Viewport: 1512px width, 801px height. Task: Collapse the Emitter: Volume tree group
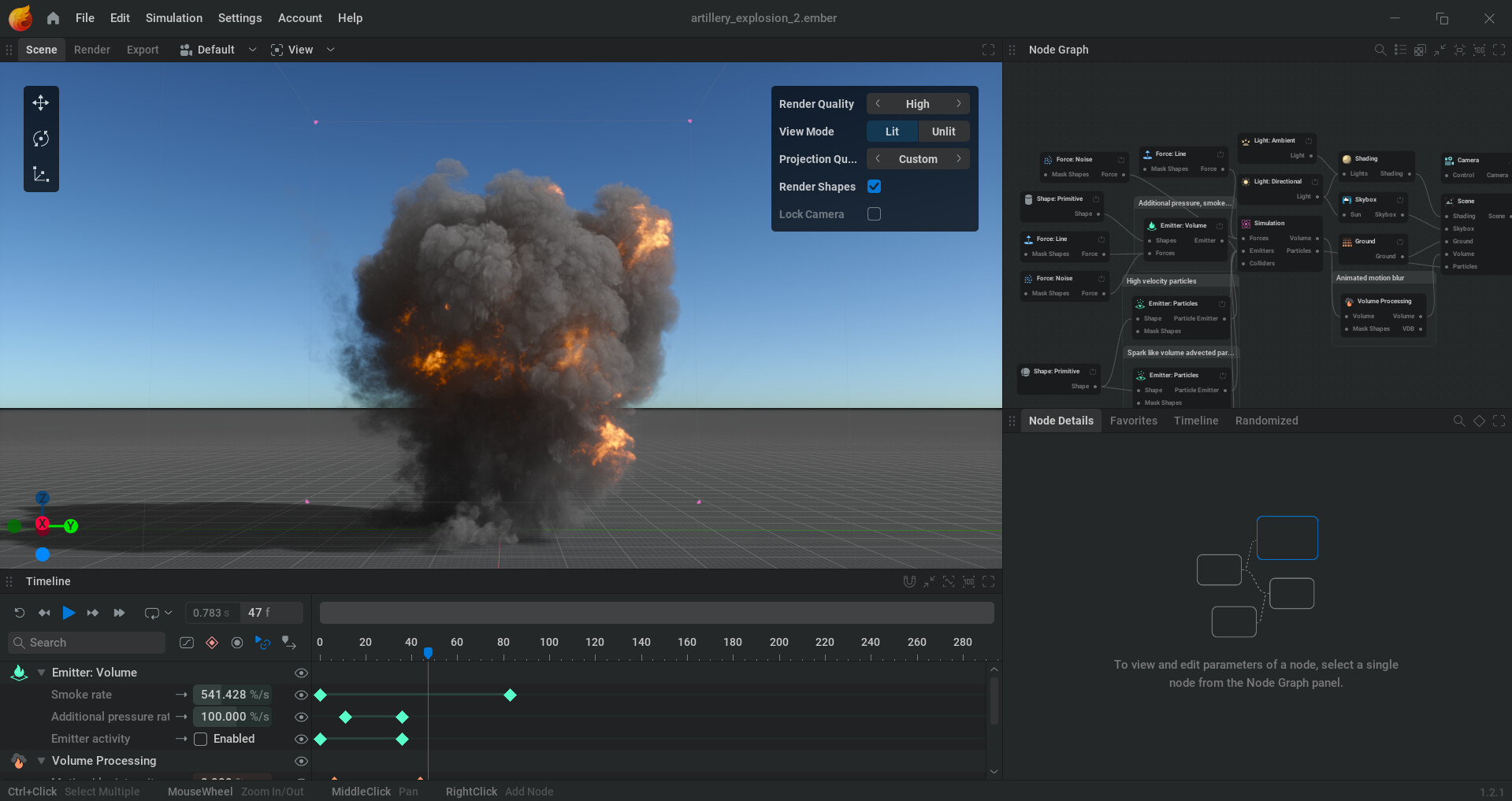(41, 673)
